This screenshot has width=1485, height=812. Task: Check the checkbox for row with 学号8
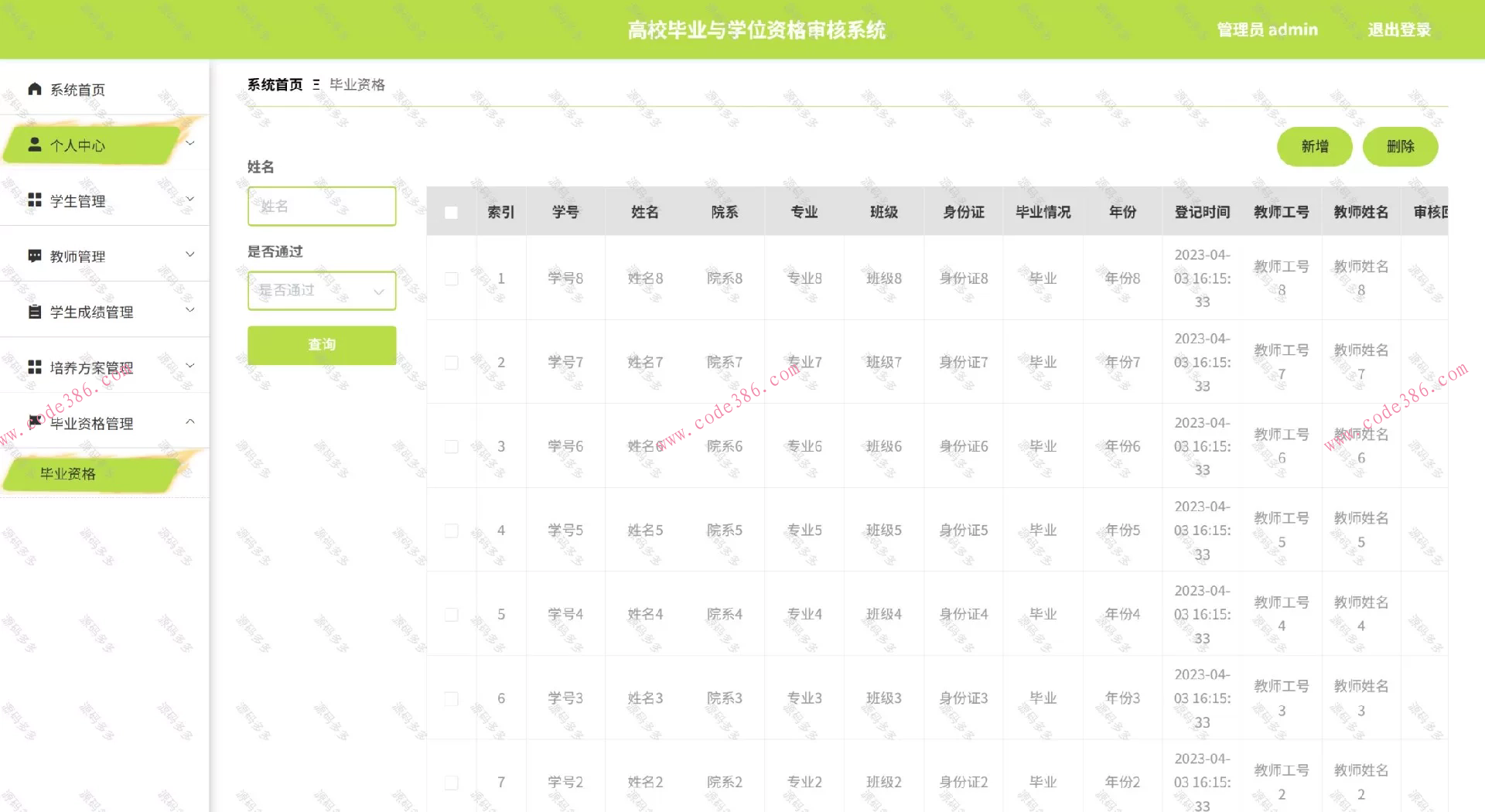tap(452, 278)
